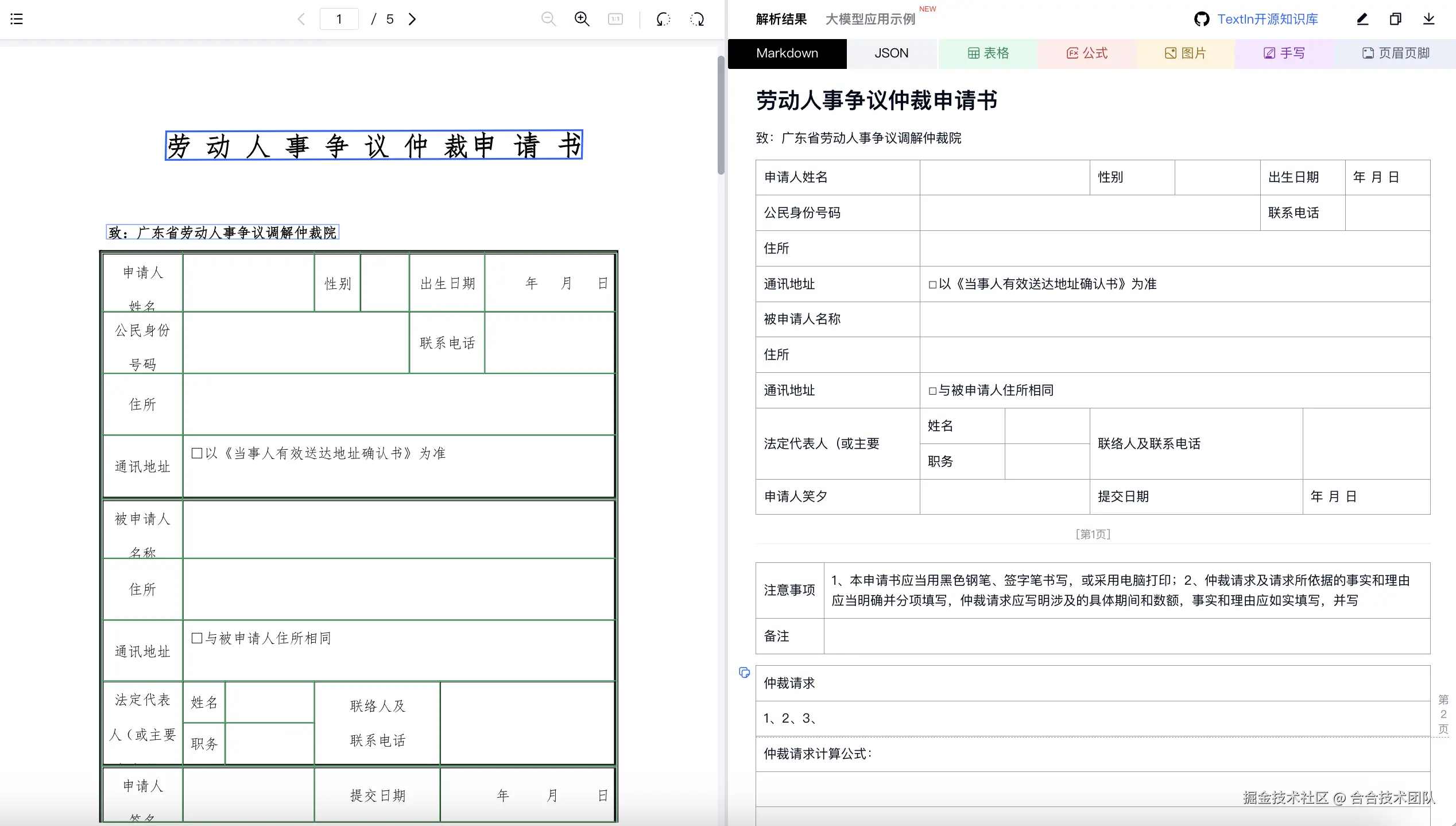Go to the next page arrow
This screenshot has height=826, width=1456.
coord(412,19)
